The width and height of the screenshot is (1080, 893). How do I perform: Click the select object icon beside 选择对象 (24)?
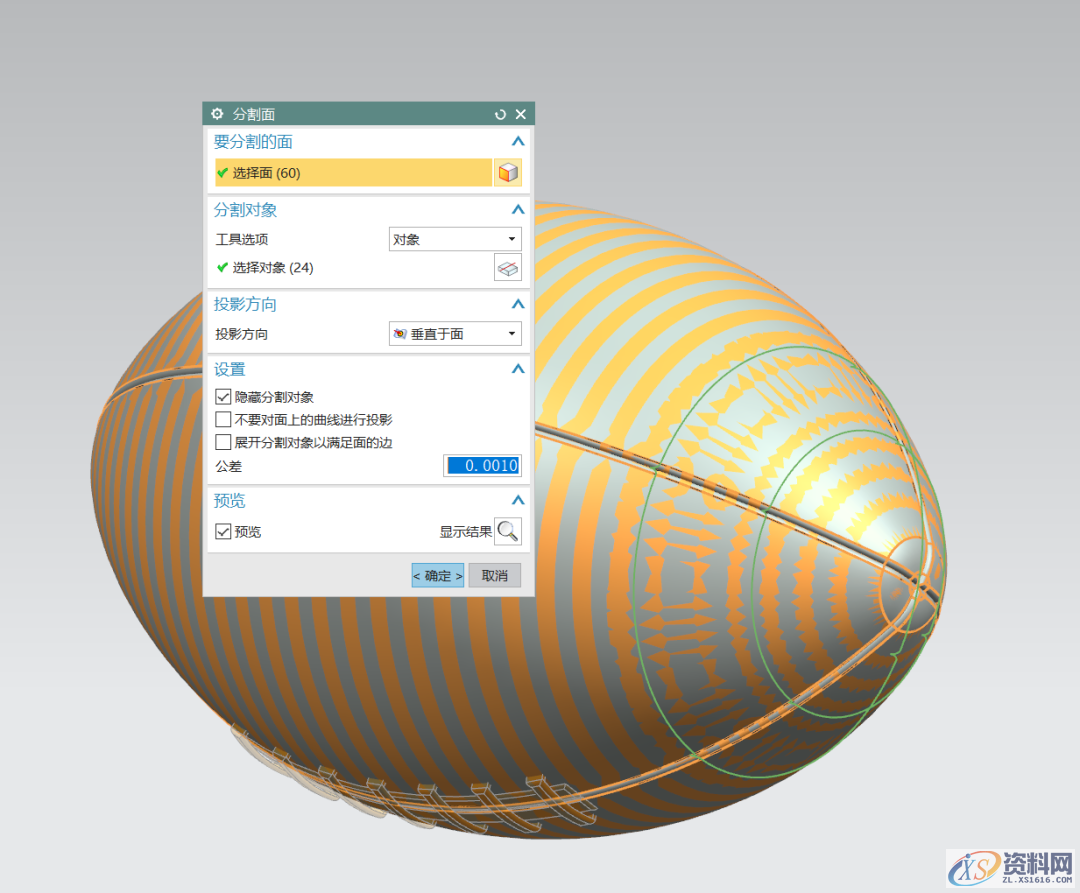(x=508, y=268)
